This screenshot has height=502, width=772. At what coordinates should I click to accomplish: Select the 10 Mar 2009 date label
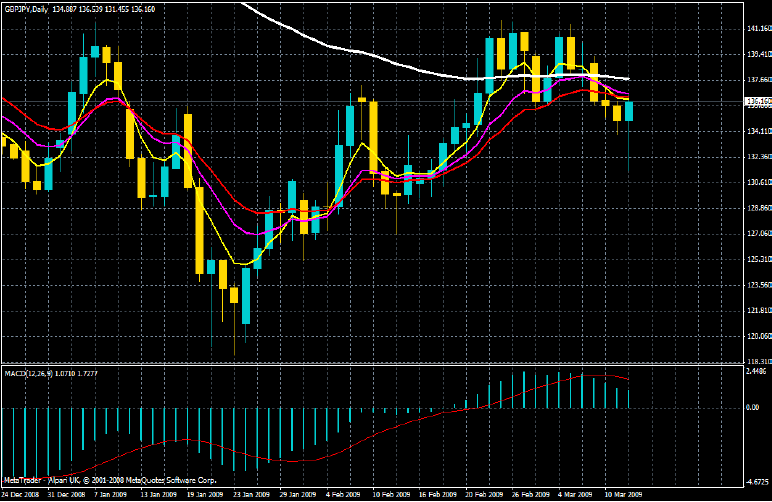coord(623,494)
